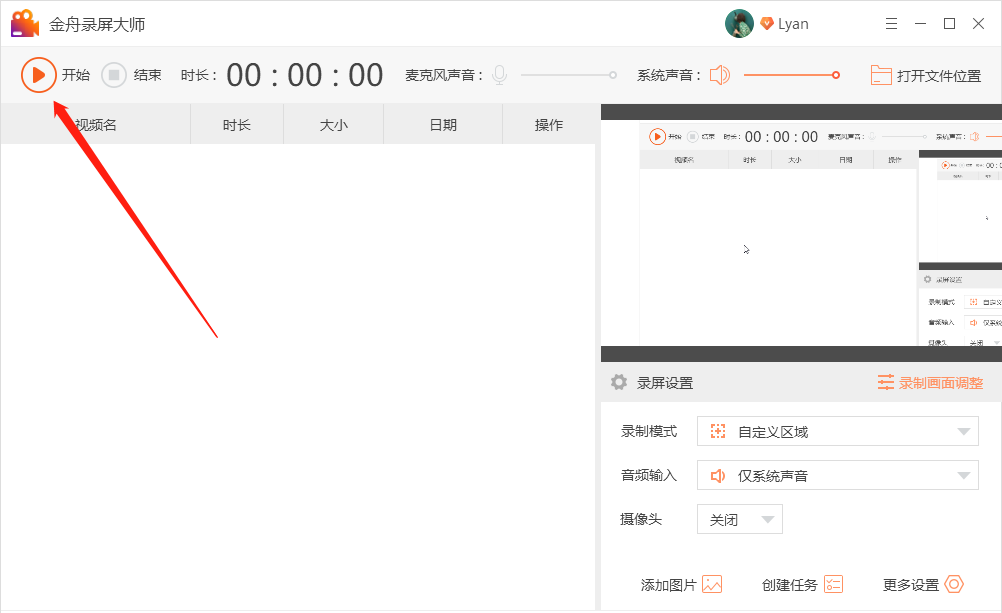Click the 录屏设置 gear icon

point(619,382)
